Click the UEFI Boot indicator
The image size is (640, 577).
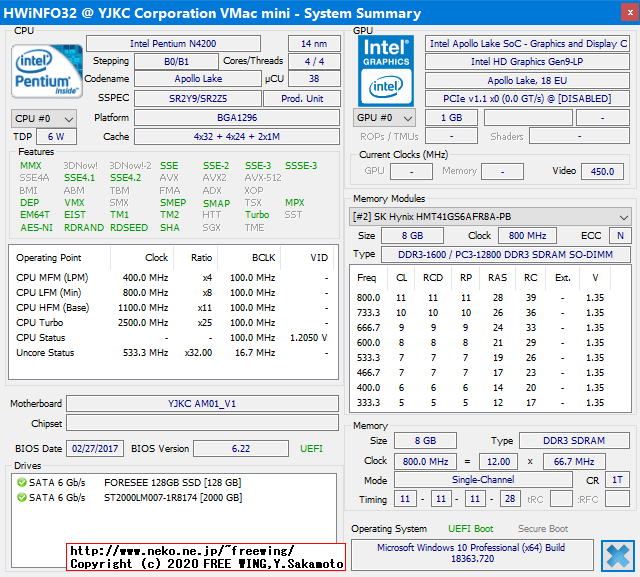point(471,529)
